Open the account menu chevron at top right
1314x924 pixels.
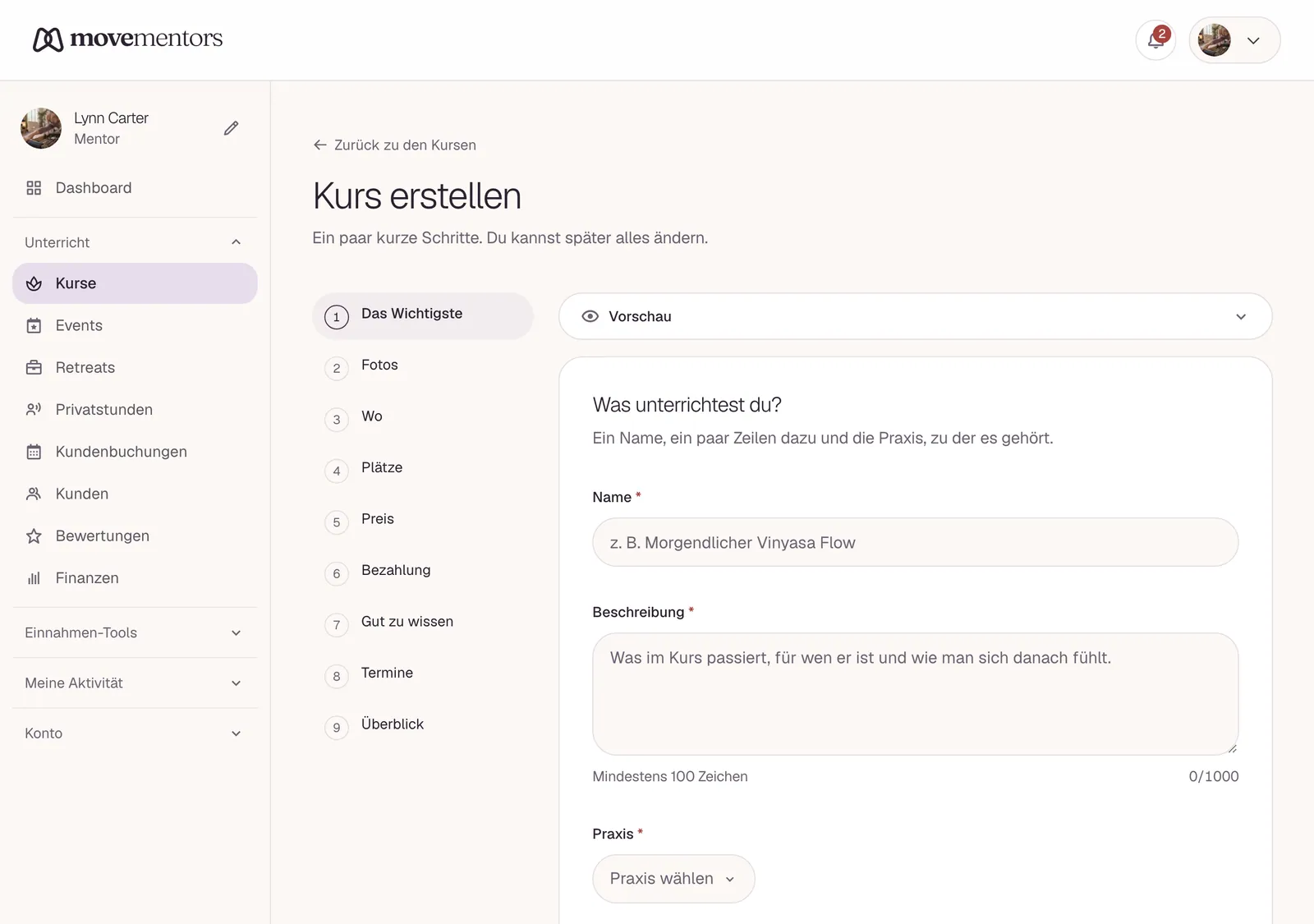click(1253, 40)
